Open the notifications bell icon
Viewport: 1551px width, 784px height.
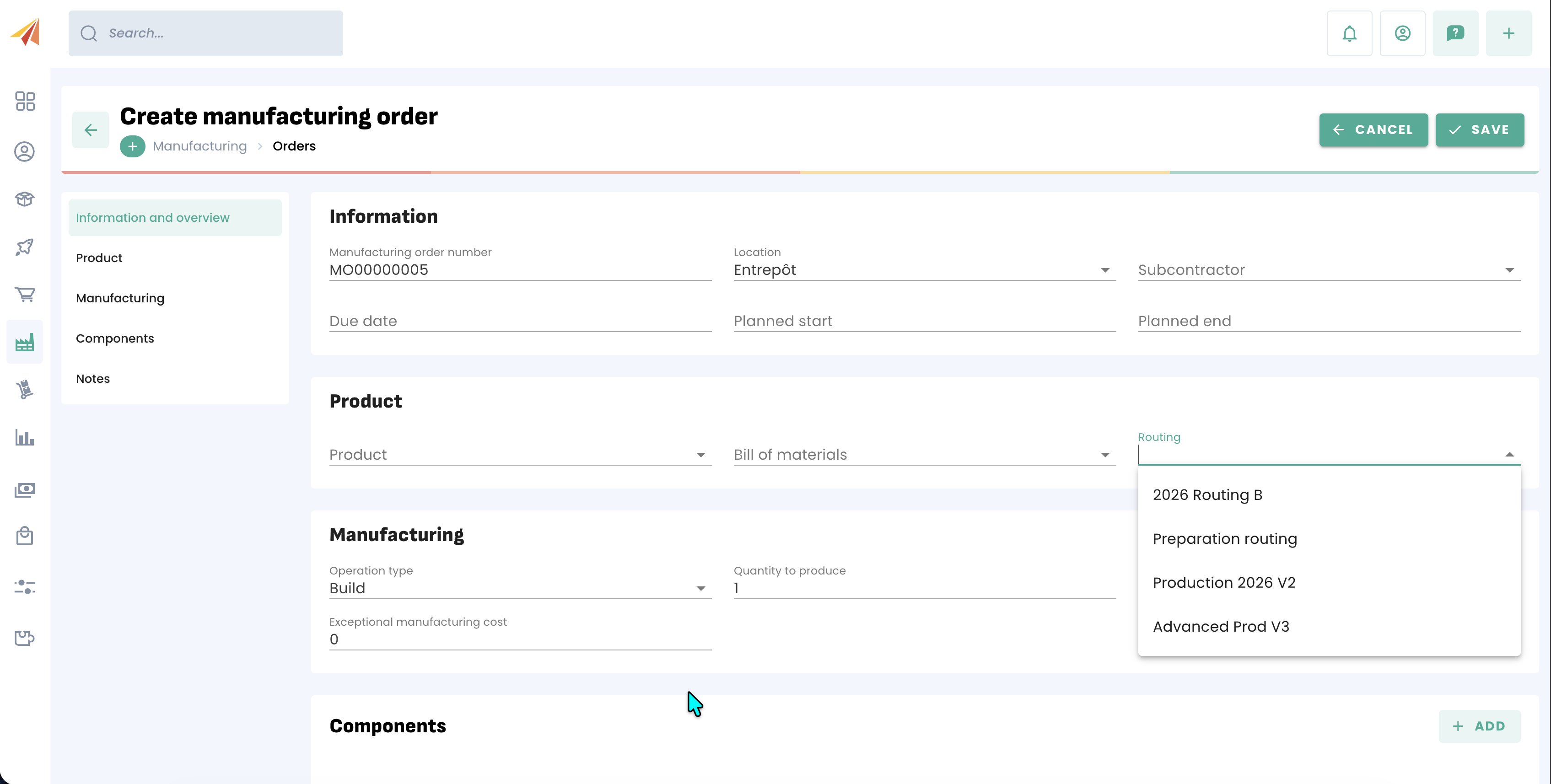[x=1349, y=33]
